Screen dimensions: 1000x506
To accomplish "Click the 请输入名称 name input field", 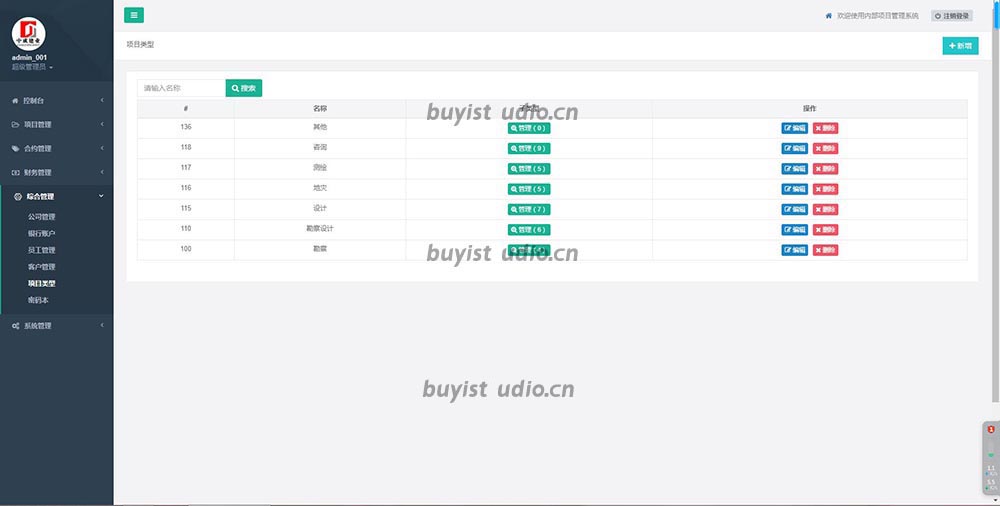I will 181,88.
